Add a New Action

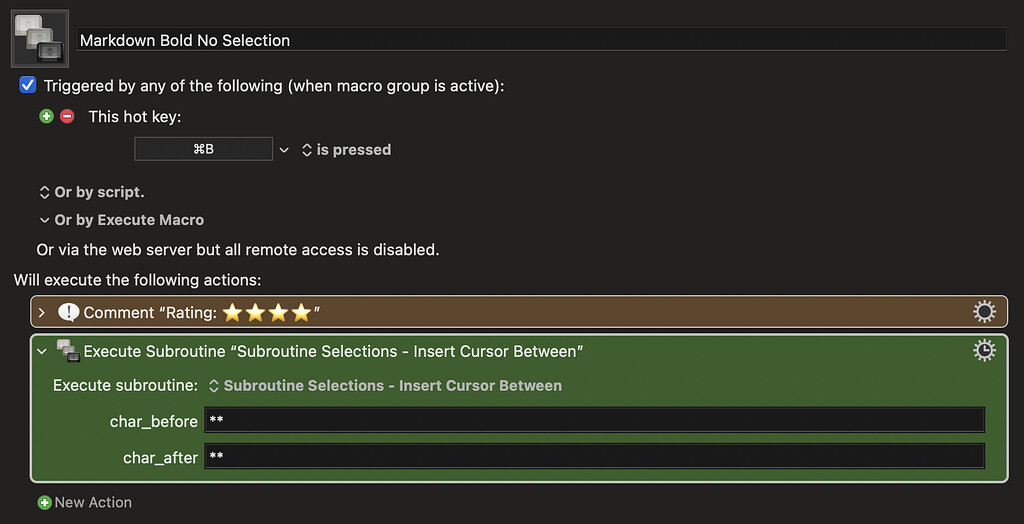coord(85,502)
